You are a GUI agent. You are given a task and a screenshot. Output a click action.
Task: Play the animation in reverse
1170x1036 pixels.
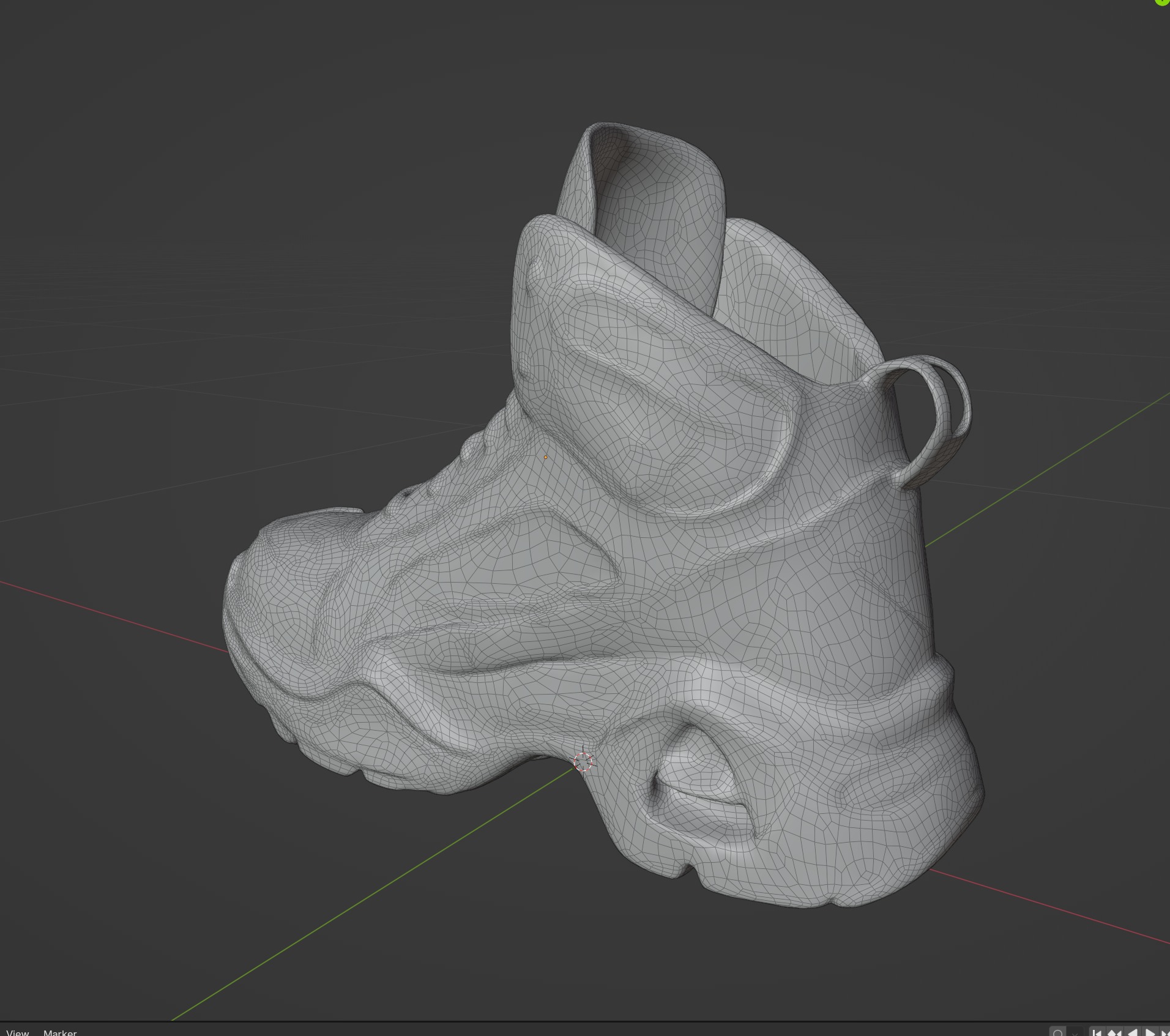coord(1131,1032)
